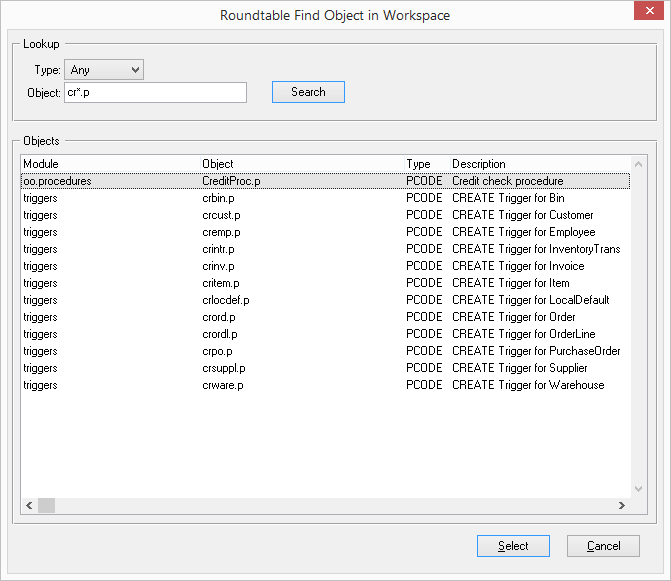Click the Select button
Screen dimensions: 671x581
point(513,546)
